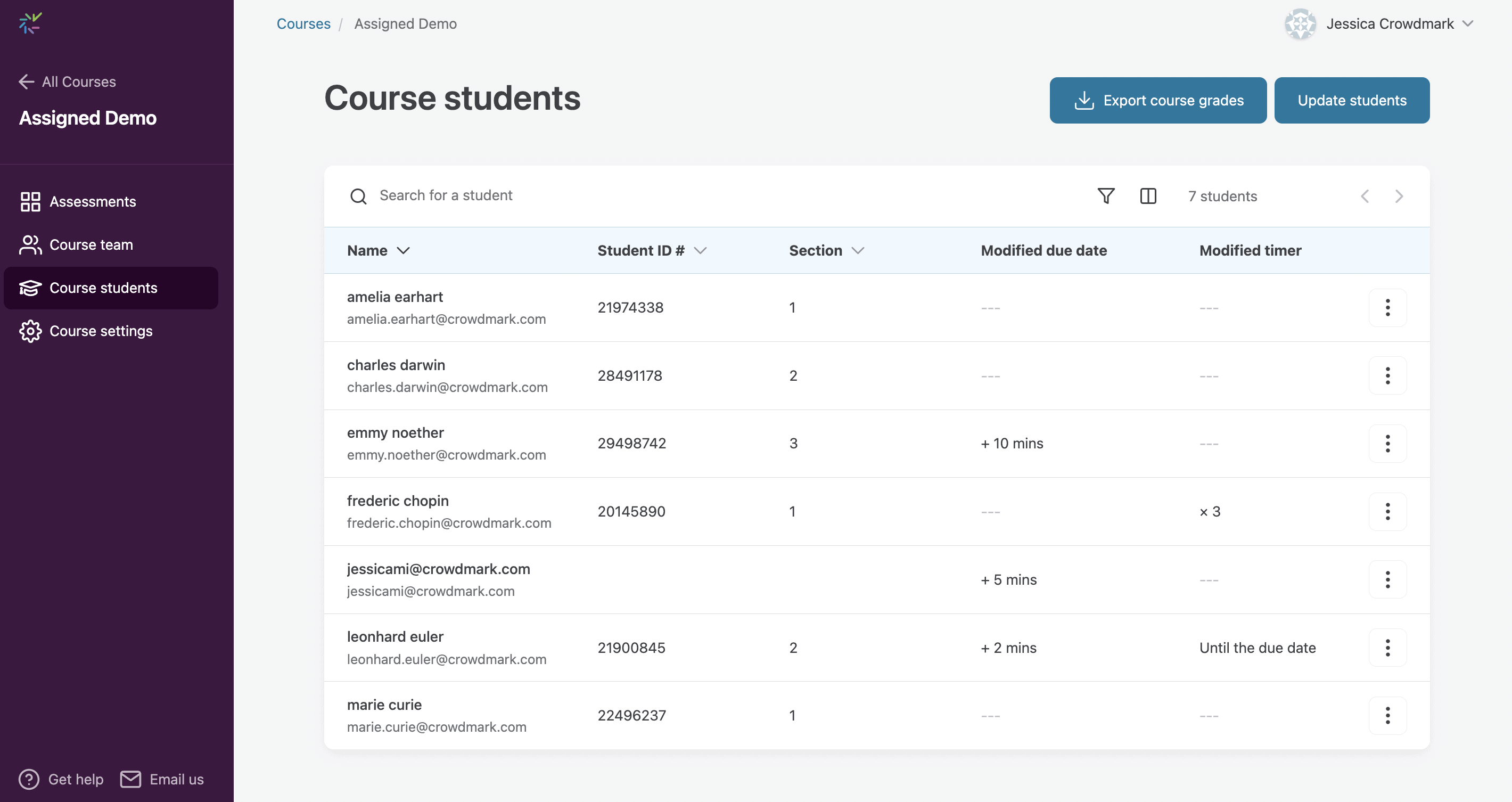Click the filter funnel icon
The image size is (1512, 802).
pyautogui.click(x=1106, y=195)
